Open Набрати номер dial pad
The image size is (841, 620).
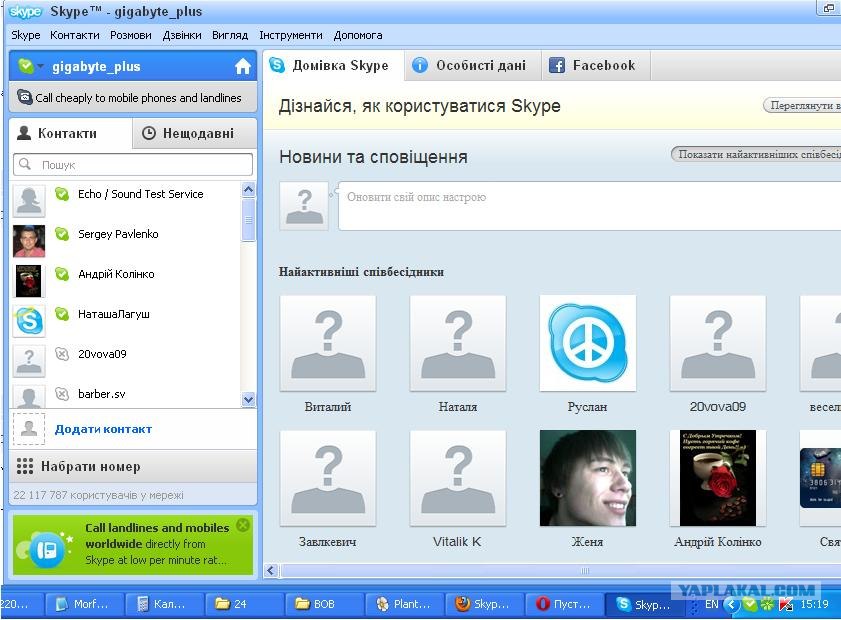coord(133,467)
